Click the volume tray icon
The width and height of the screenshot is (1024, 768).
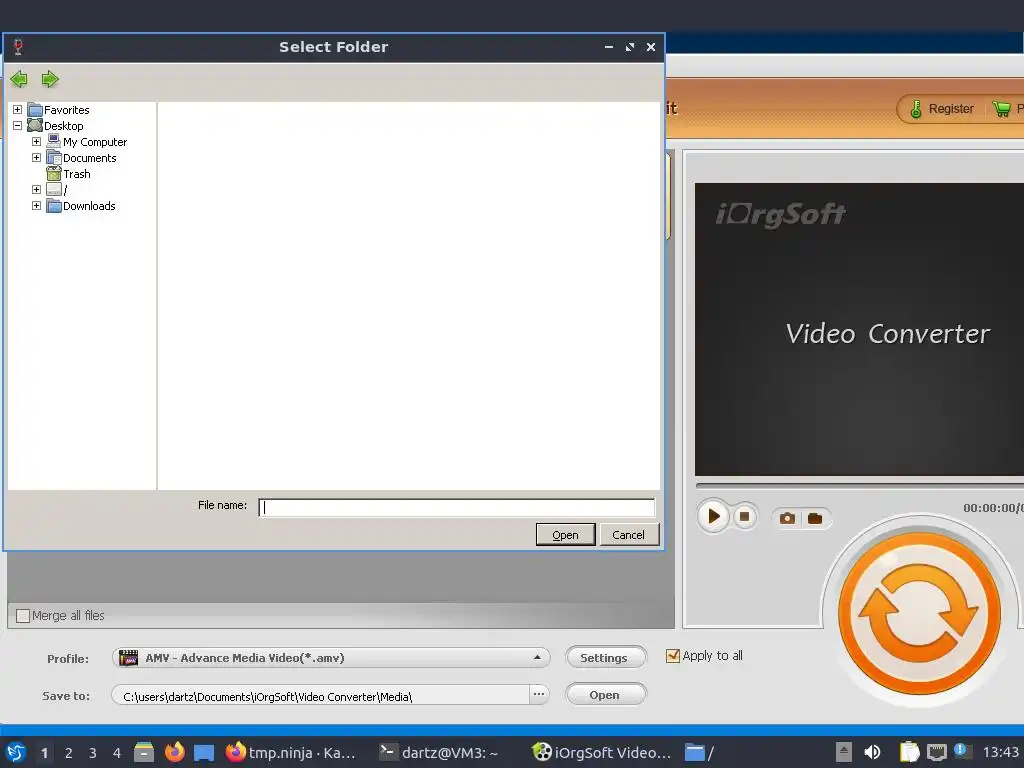point(872,752)
